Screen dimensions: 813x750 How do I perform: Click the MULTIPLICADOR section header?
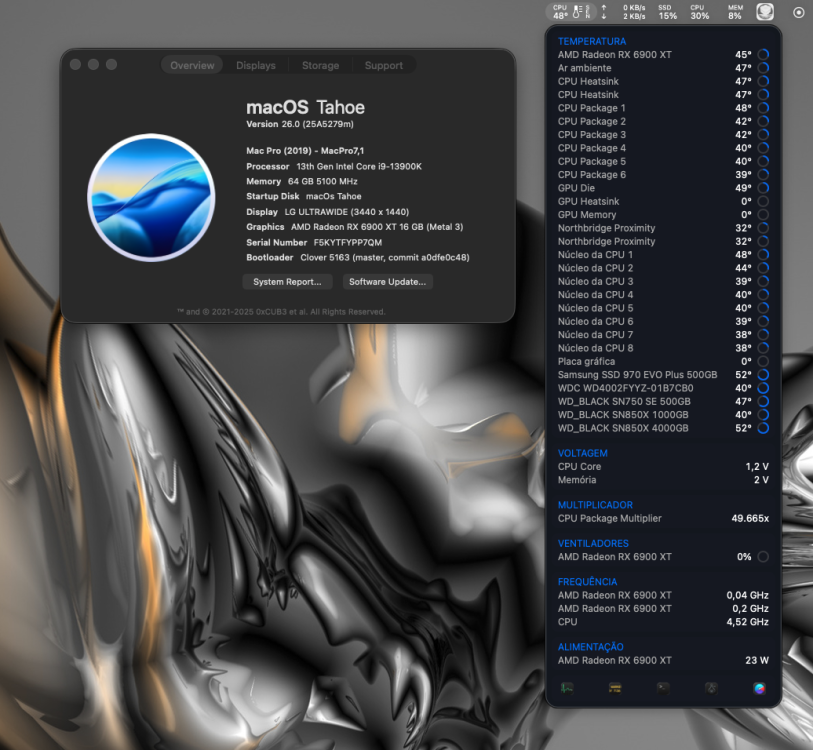(595, 505)
